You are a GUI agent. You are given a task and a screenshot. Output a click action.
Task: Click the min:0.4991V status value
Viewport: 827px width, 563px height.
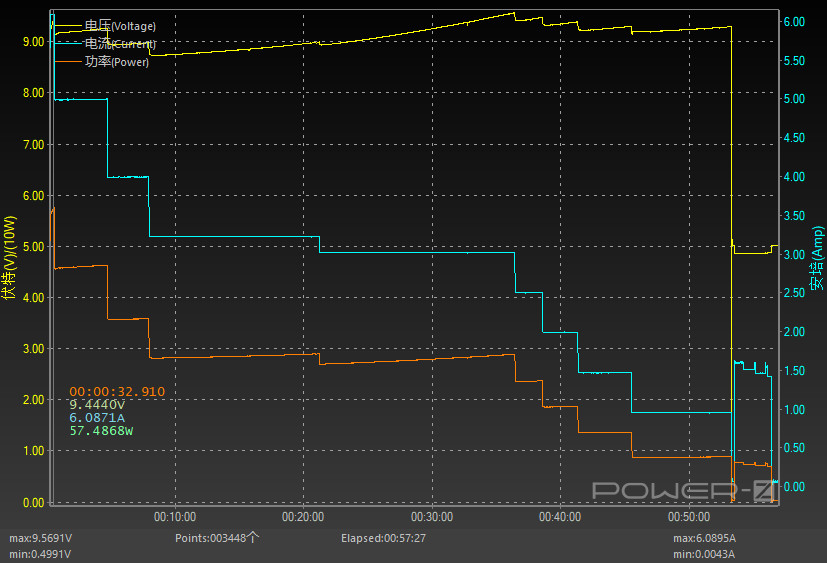40,554
